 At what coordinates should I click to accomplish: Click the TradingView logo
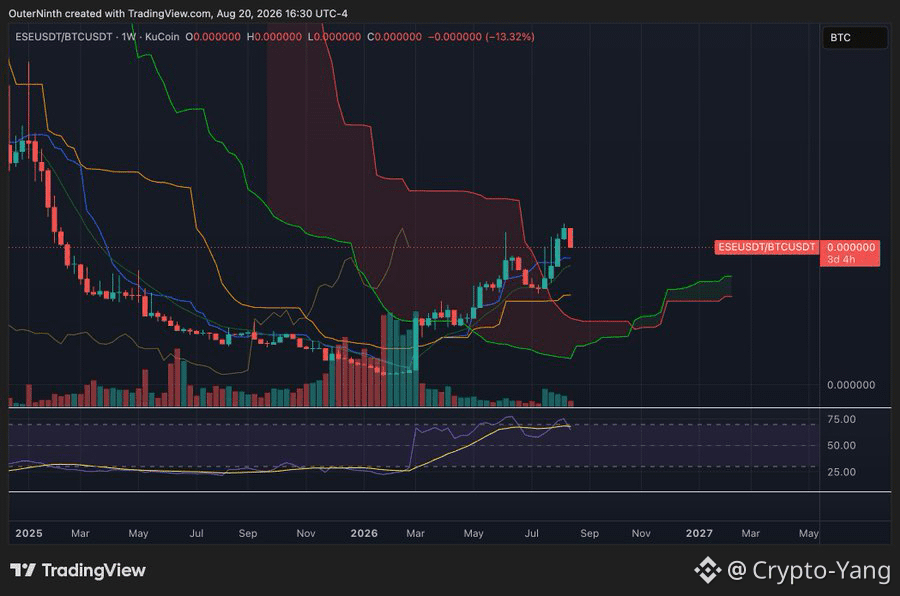coord(77,570)
